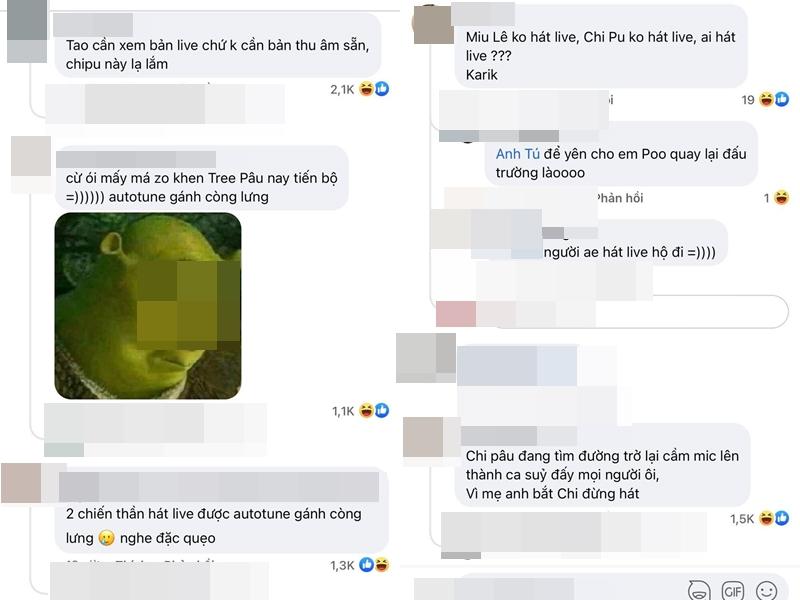View reactions on the 2,1K comment
Image resolution: width=800 pixels, height=600 pixels.
360,89
